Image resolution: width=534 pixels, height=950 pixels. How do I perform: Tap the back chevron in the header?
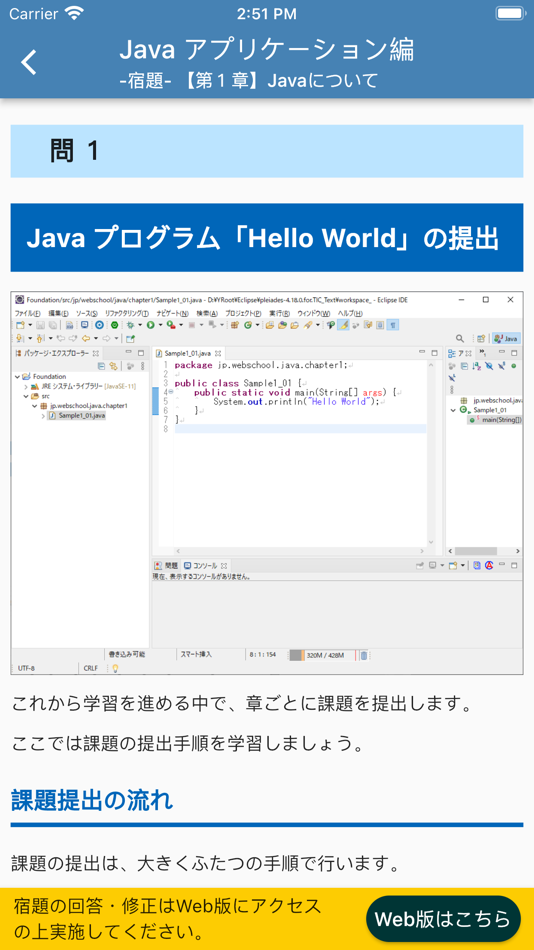click(x=29, y=62)
